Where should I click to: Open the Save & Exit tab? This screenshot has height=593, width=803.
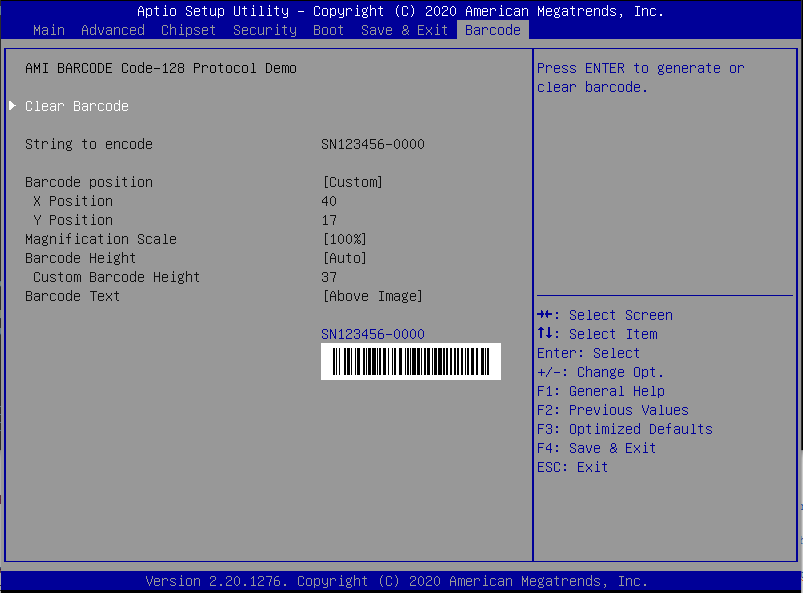point(404,30)
